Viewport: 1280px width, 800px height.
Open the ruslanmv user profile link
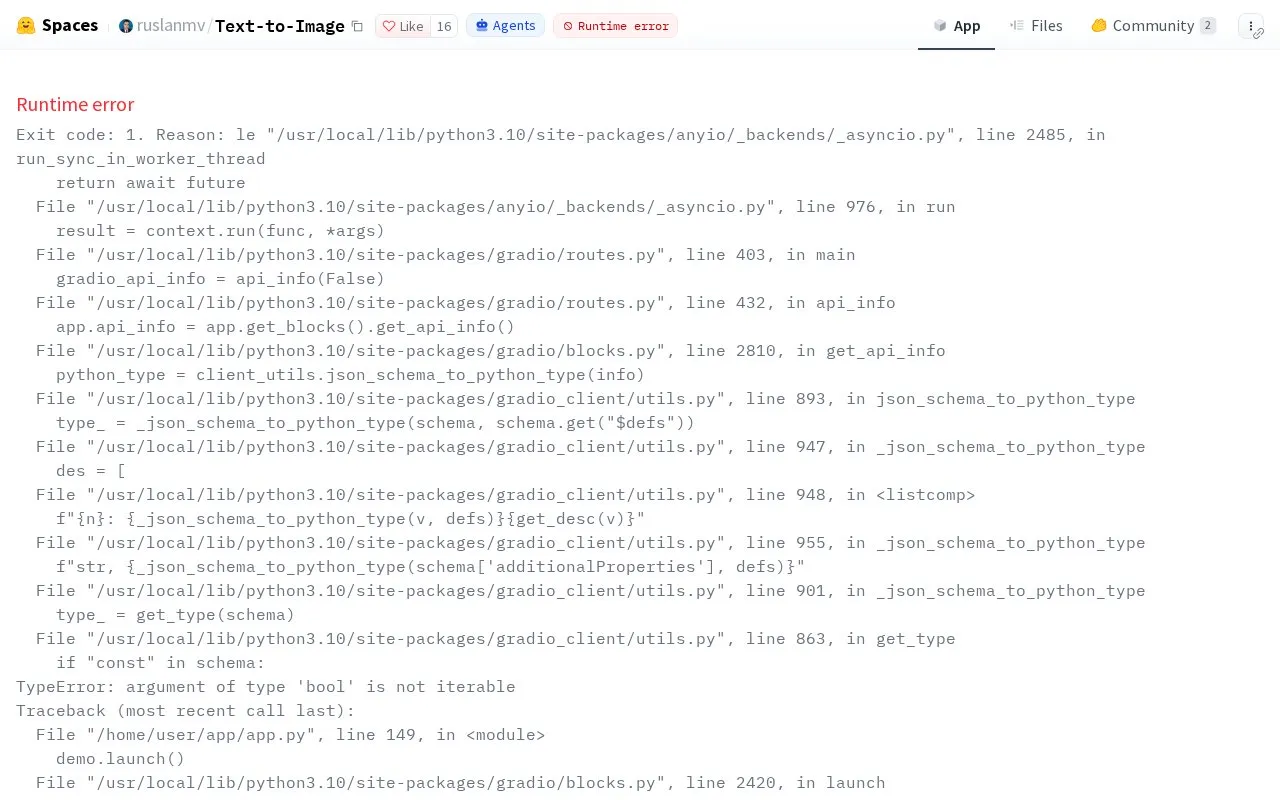tap(169, 26)
